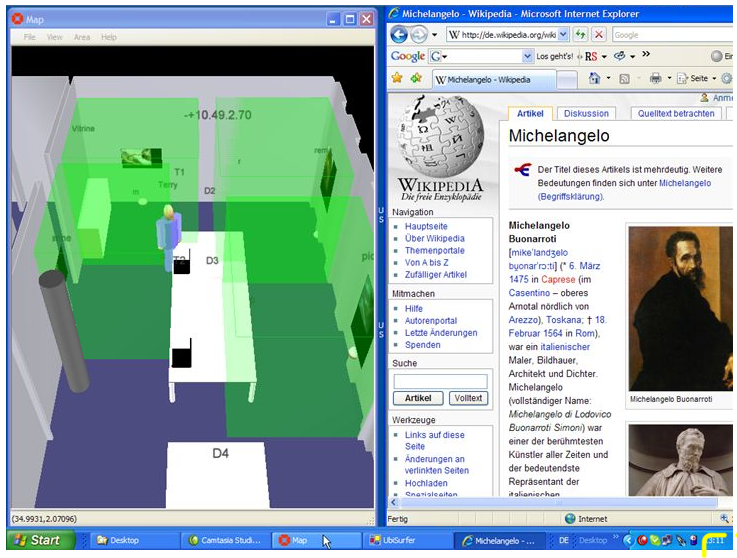Click the DE language indicator on taskbar
The width and height of the screenshot is (737, 558).
click(x=564, y=541)
